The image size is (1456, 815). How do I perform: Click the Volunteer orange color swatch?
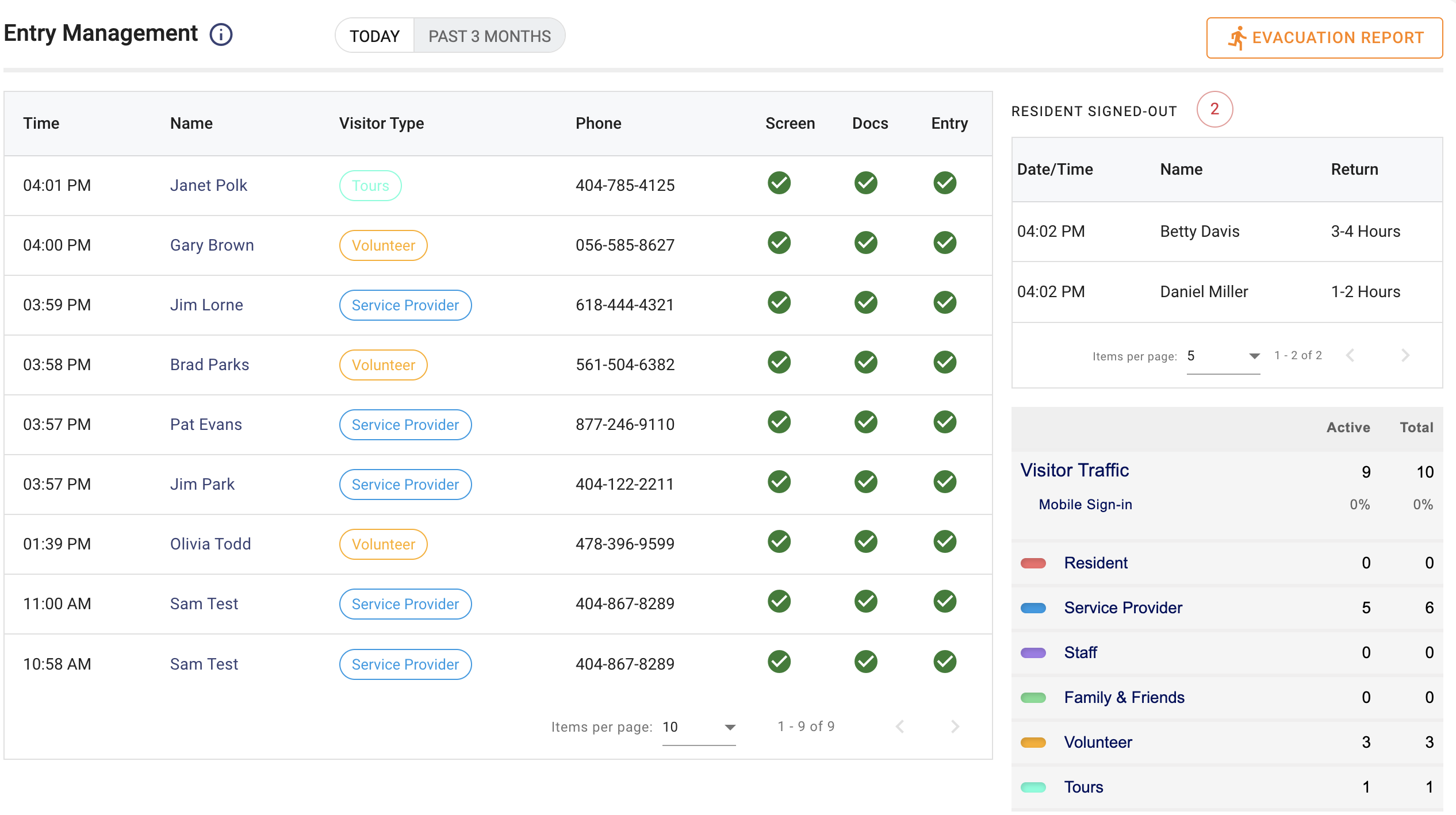(1033, 743)
